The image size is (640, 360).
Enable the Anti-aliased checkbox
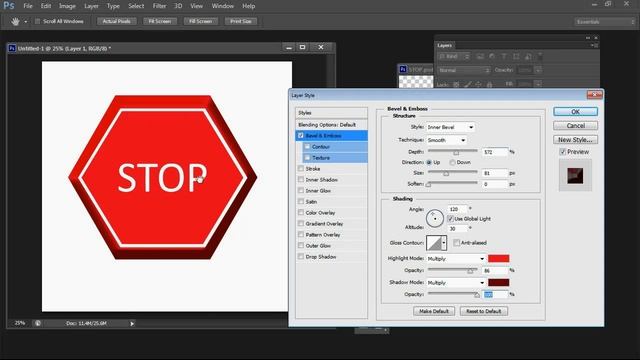[x=456, y=242]
